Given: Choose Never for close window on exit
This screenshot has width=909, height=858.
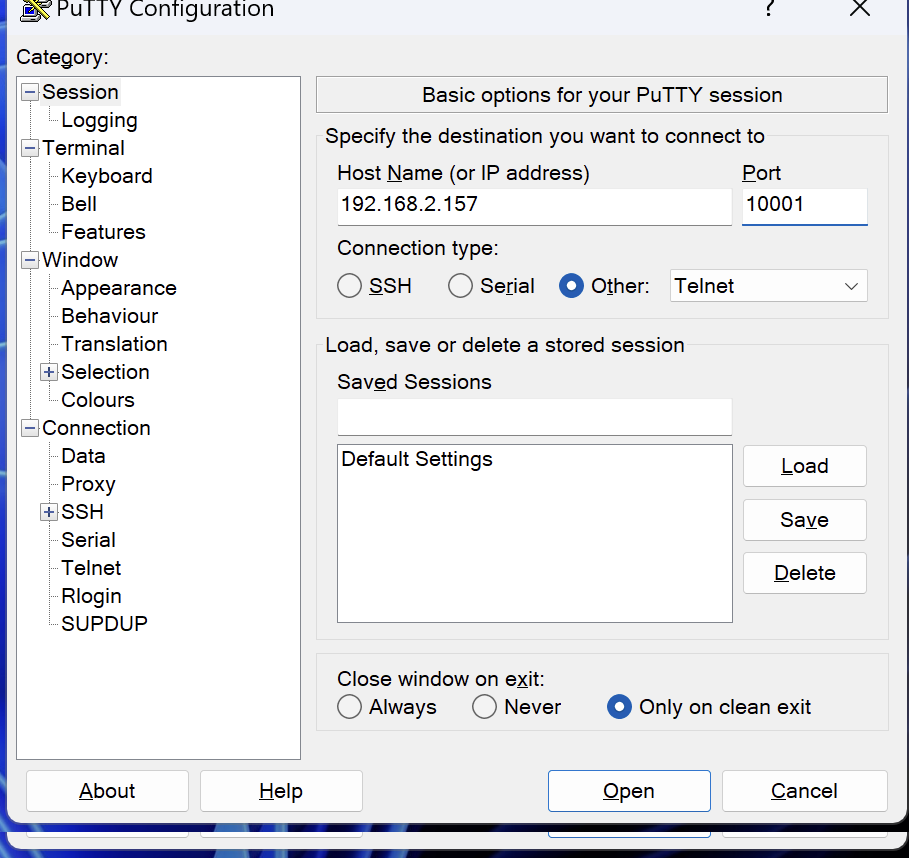Looking at the screenshot, I should (x=484, y=707).
